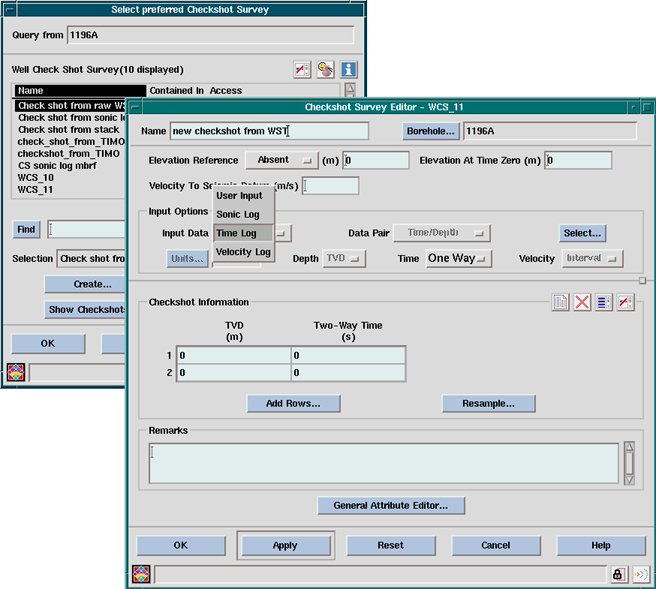Select 'check_shot_from_TIMO' list row
The height and width of the screenshot is (589, 656).
pyautogui.click(x=70, y=142)
